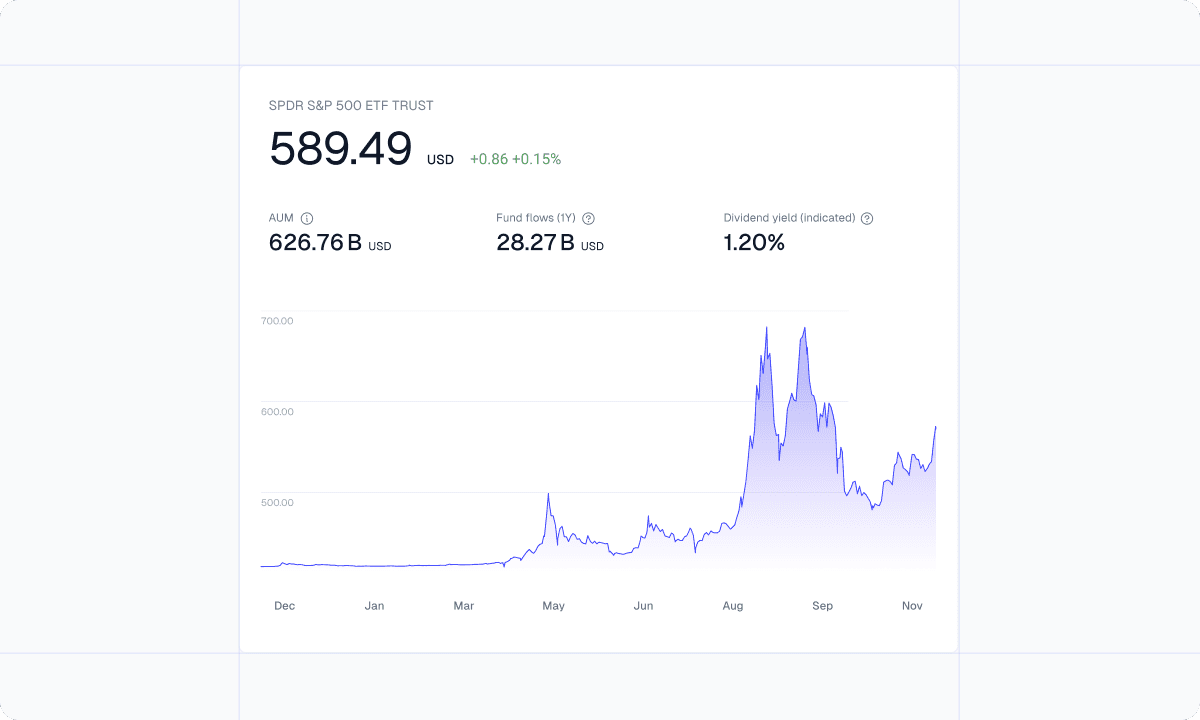Click the 600.00 axis label
The height and width of the screenshot is (720, 1200).
(x=277, y=412)
